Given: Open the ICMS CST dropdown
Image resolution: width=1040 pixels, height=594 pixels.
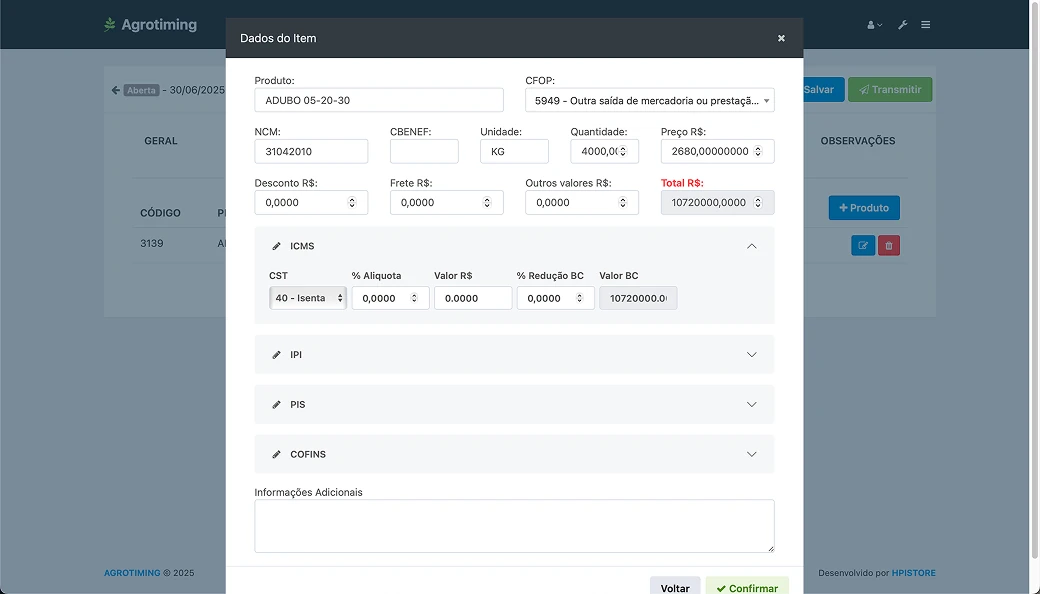Looking at the screenshot, I should tap(308, 298).
